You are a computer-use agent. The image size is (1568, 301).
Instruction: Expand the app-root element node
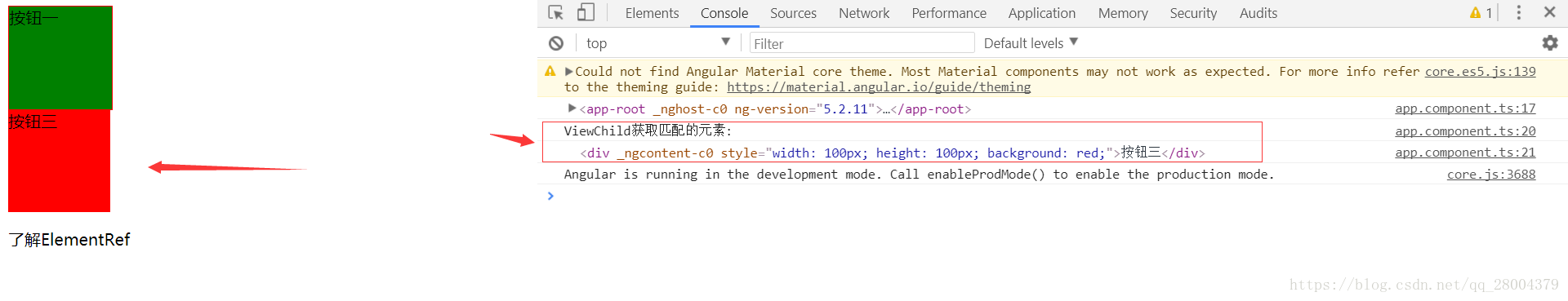(572, 108)
